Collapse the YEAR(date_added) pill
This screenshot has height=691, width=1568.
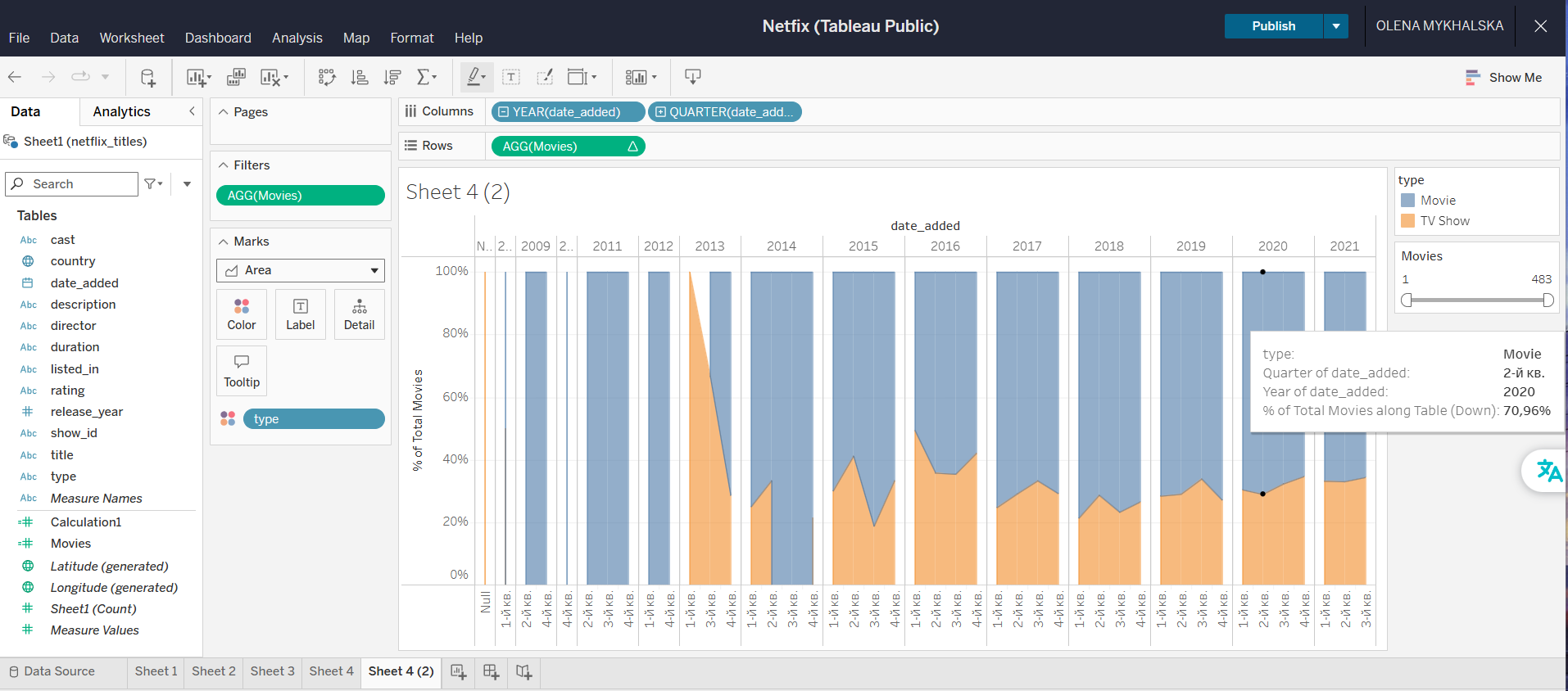click(504, 112)
